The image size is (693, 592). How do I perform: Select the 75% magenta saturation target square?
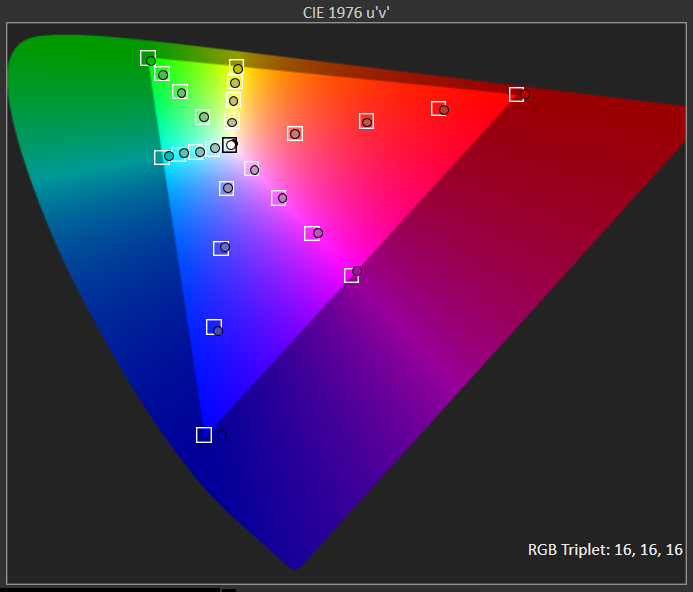[312, 233]
